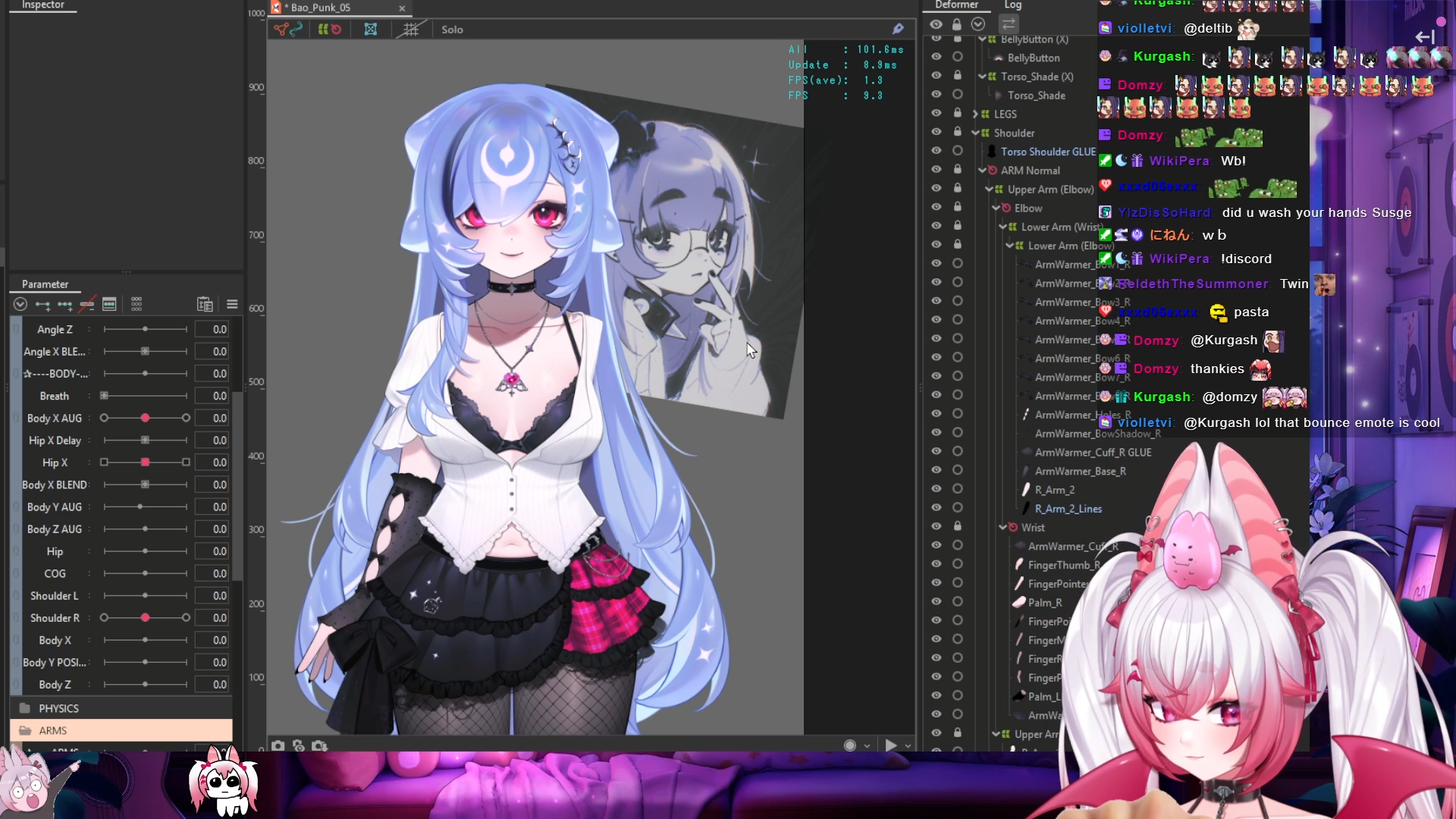Click the add two keys parameter icon

pos(42,305)
